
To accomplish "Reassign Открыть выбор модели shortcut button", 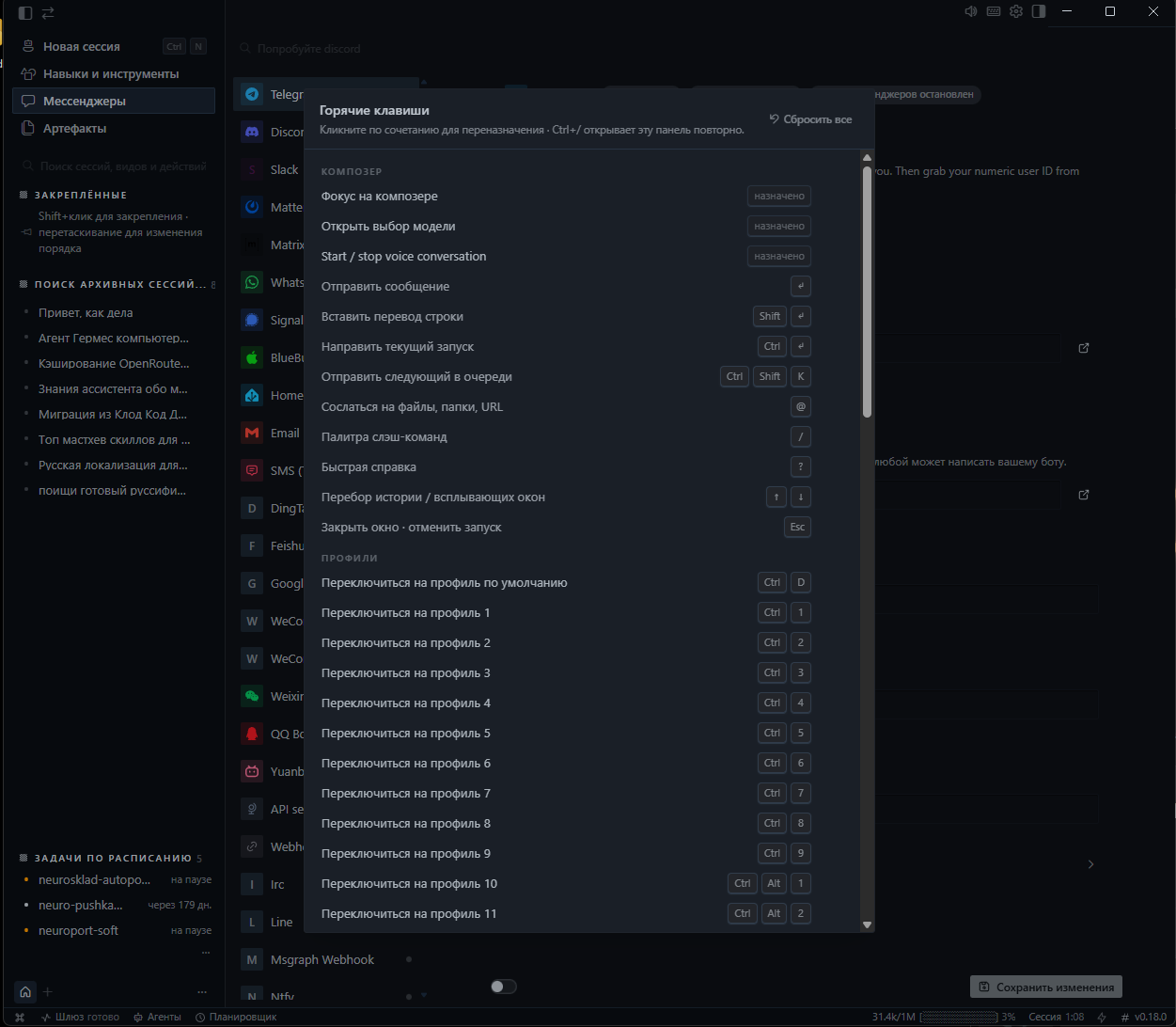I will (x=779, y=226).
